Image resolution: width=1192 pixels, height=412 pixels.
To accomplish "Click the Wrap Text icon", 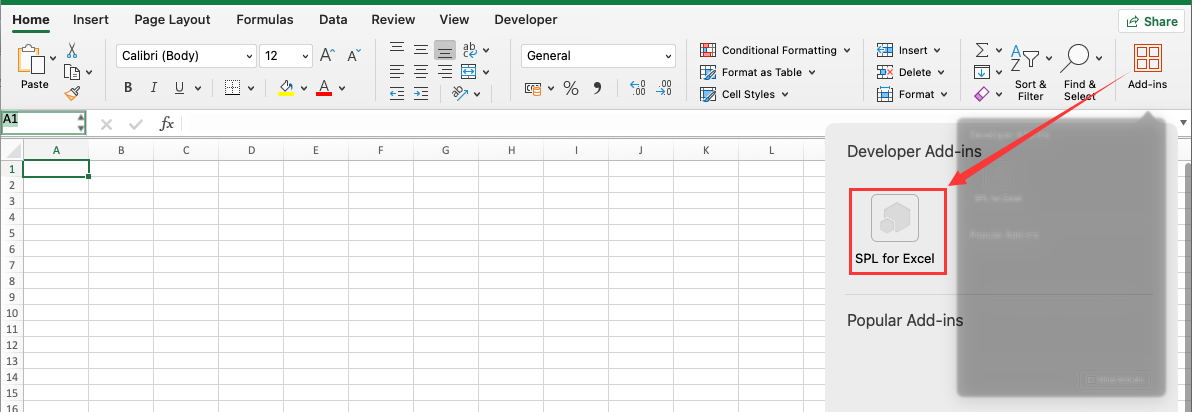I will [470, 49].
